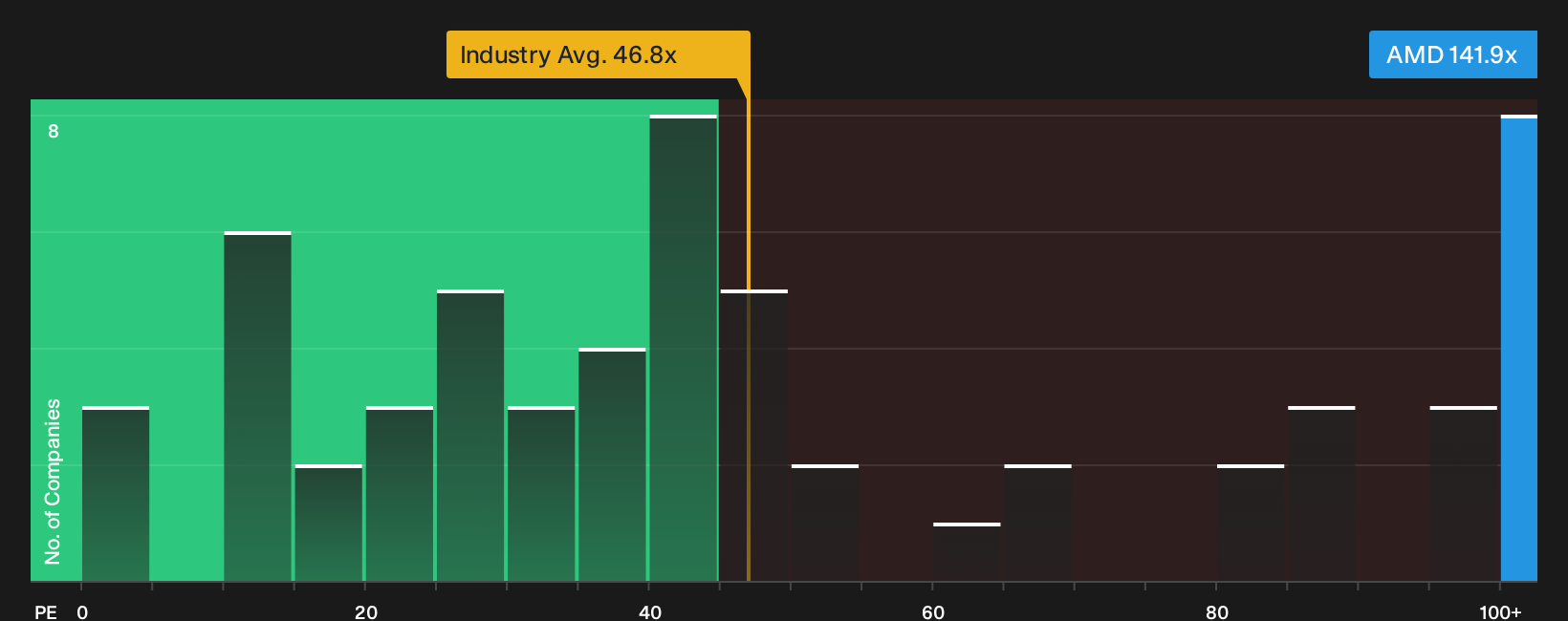
Task: Click the bar for PE 15 to 20
Action: (x=328, y=523)
